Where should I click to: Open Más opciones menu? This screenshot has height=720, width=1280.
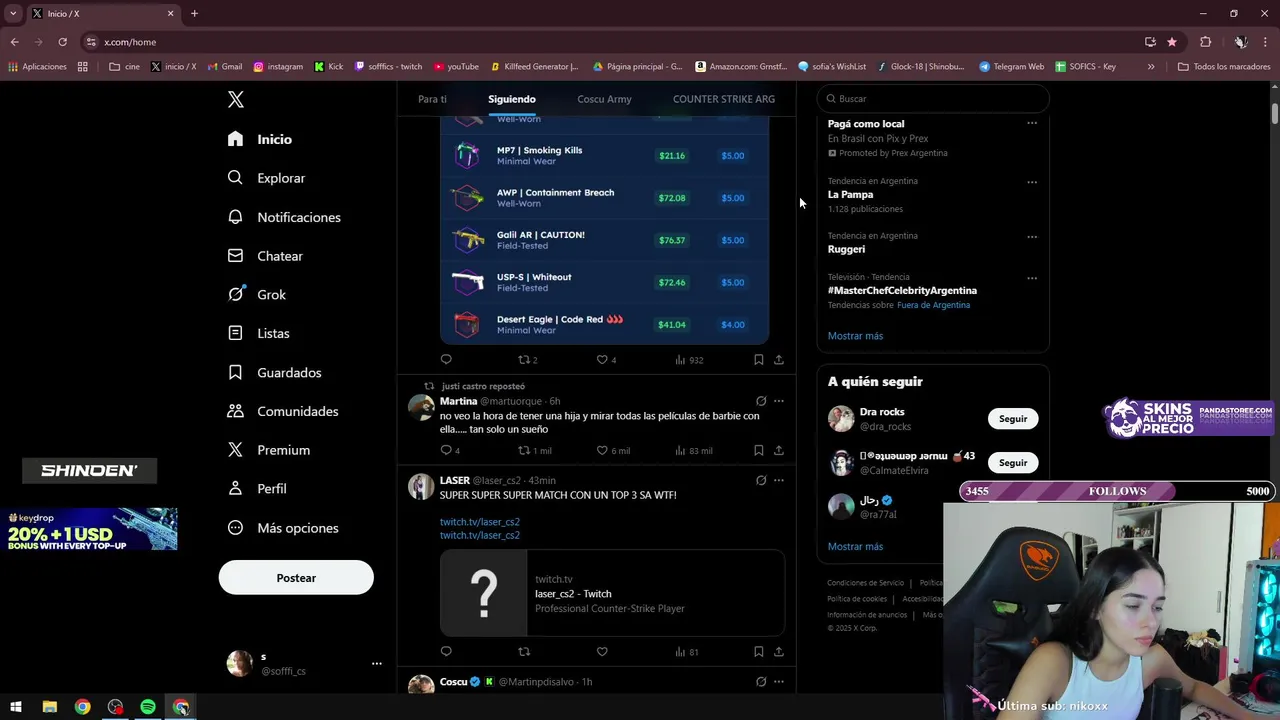tap(283, 528)
